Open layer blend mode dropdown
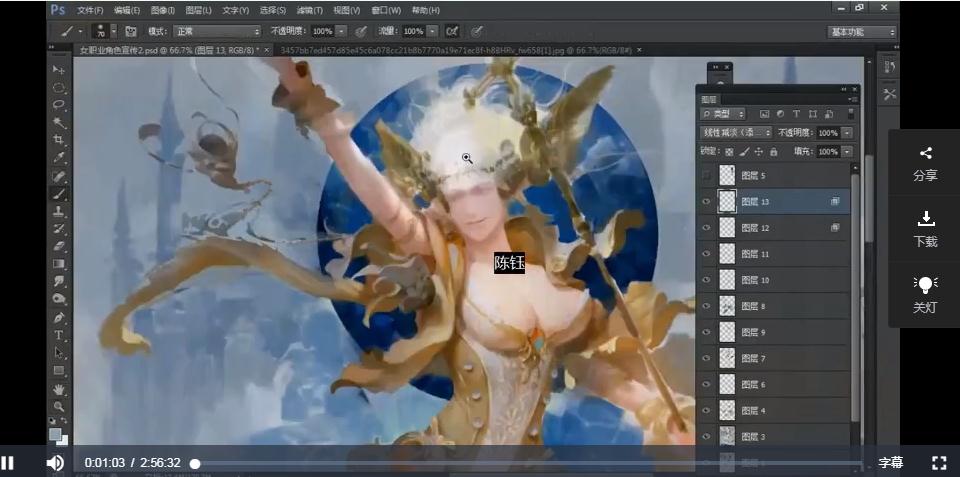This screenshot has height=477, width=960. (737, 132)
